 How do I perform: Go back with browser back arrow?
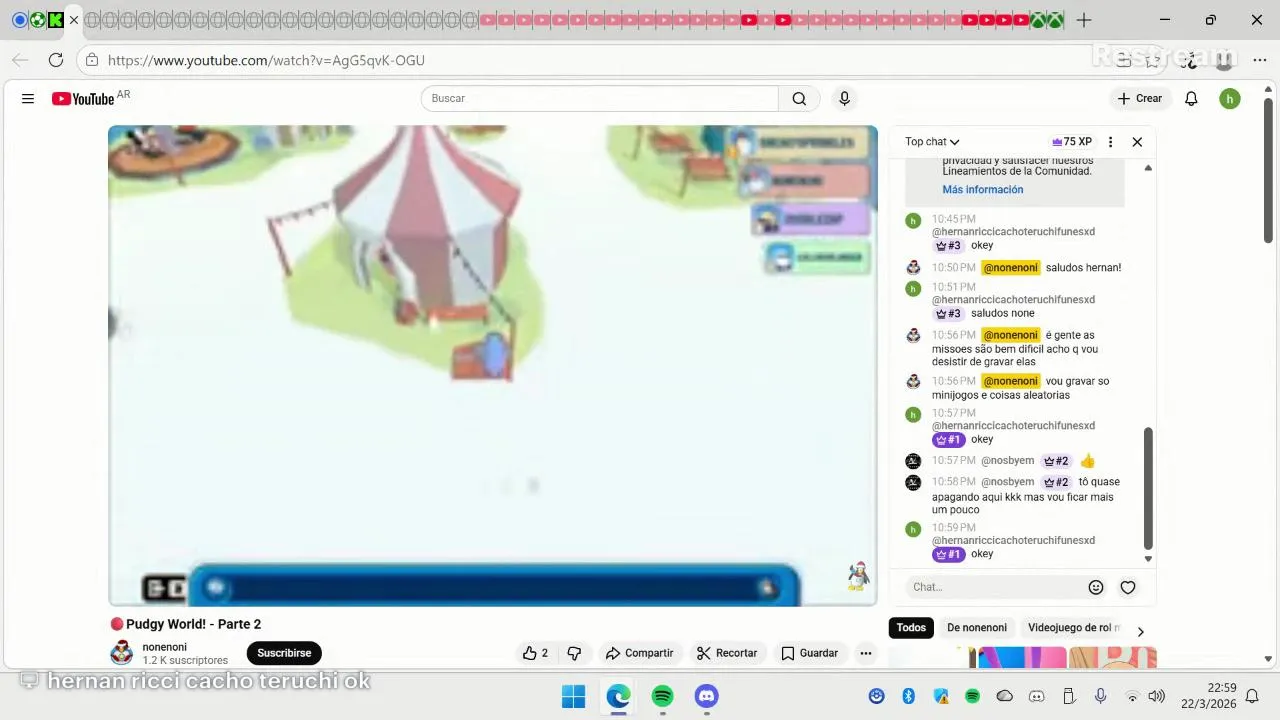click(x=20, y=60)
